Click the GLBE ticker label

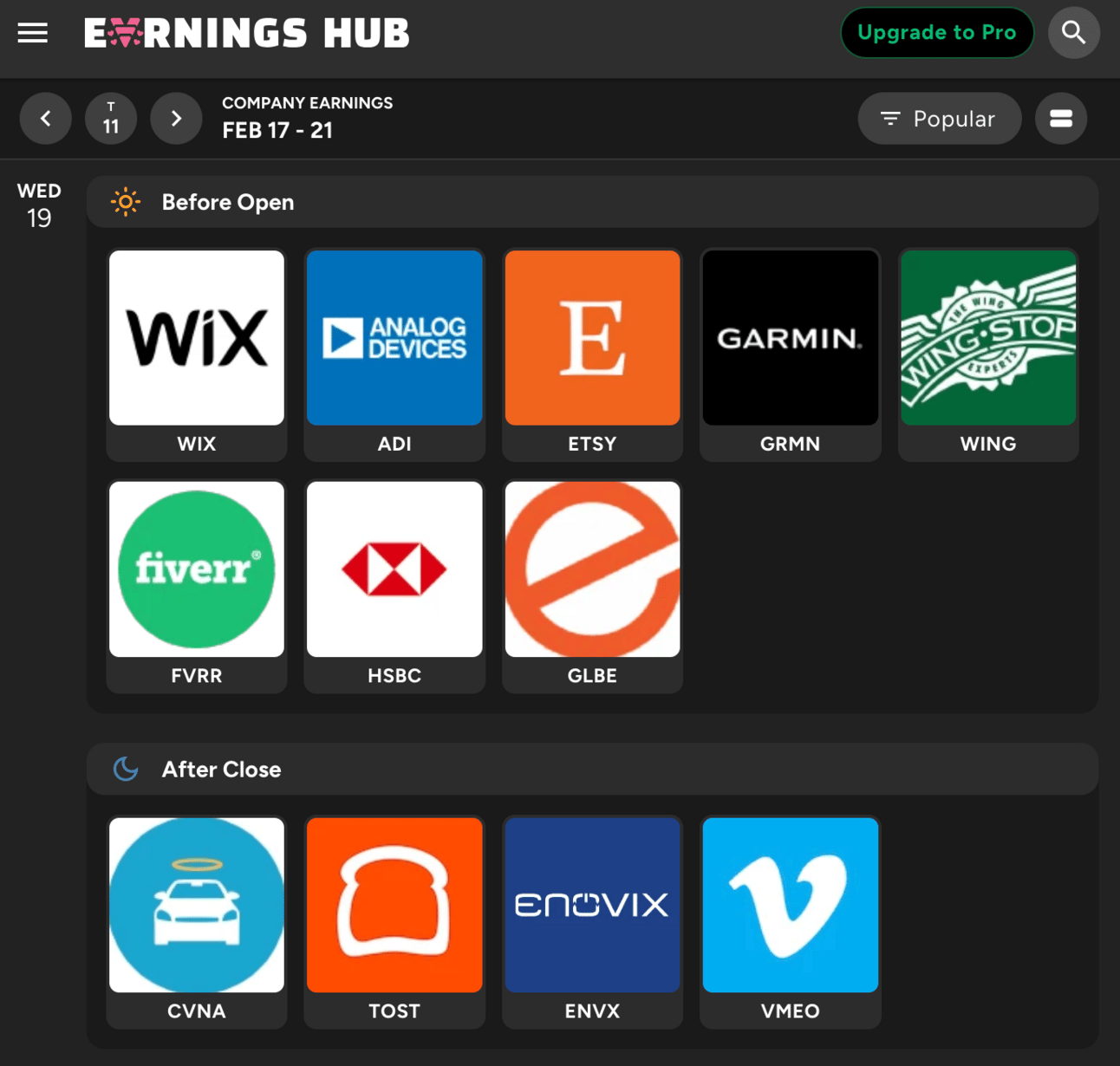click(x=592, y=675)
